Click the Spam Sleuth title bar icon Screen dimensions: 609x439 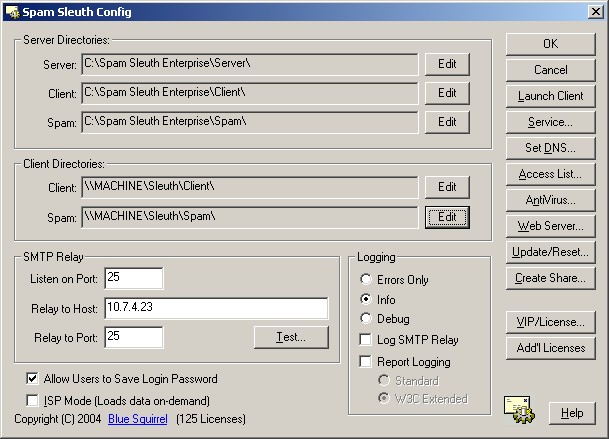[x=11, y=12]
